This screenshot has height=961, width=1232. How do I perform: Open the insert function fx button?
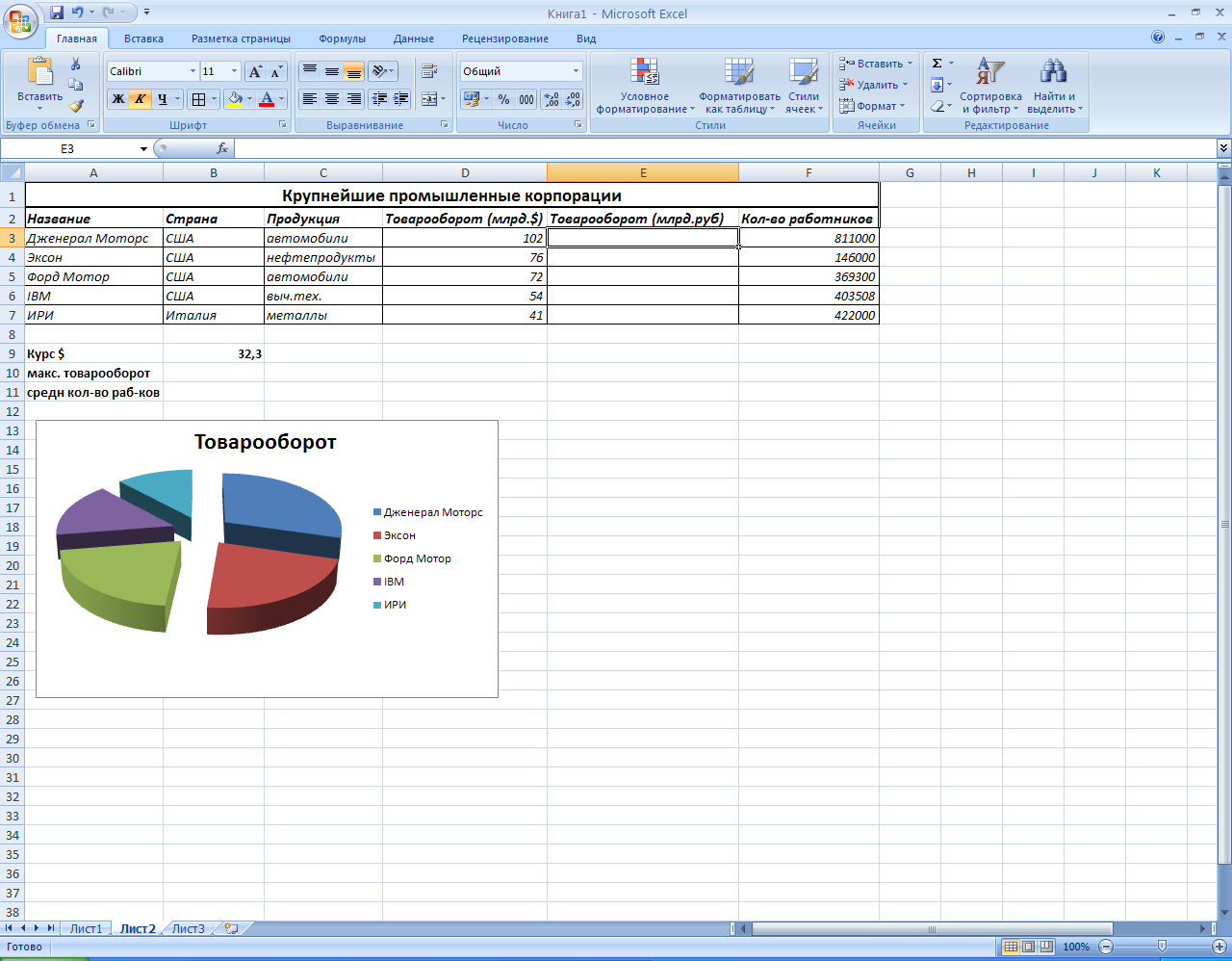(x=222, y=148)
